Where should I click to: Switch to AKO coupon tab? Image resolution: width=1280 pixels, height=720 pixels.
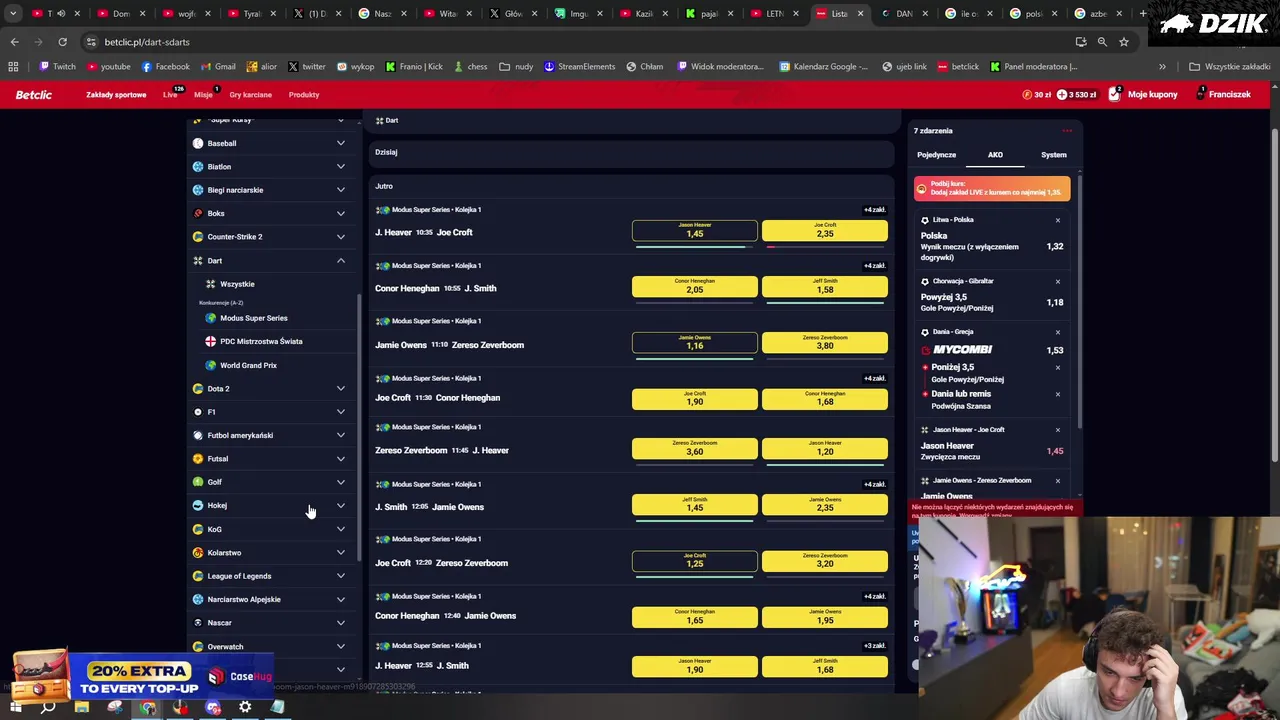click(x=995, y=155)
